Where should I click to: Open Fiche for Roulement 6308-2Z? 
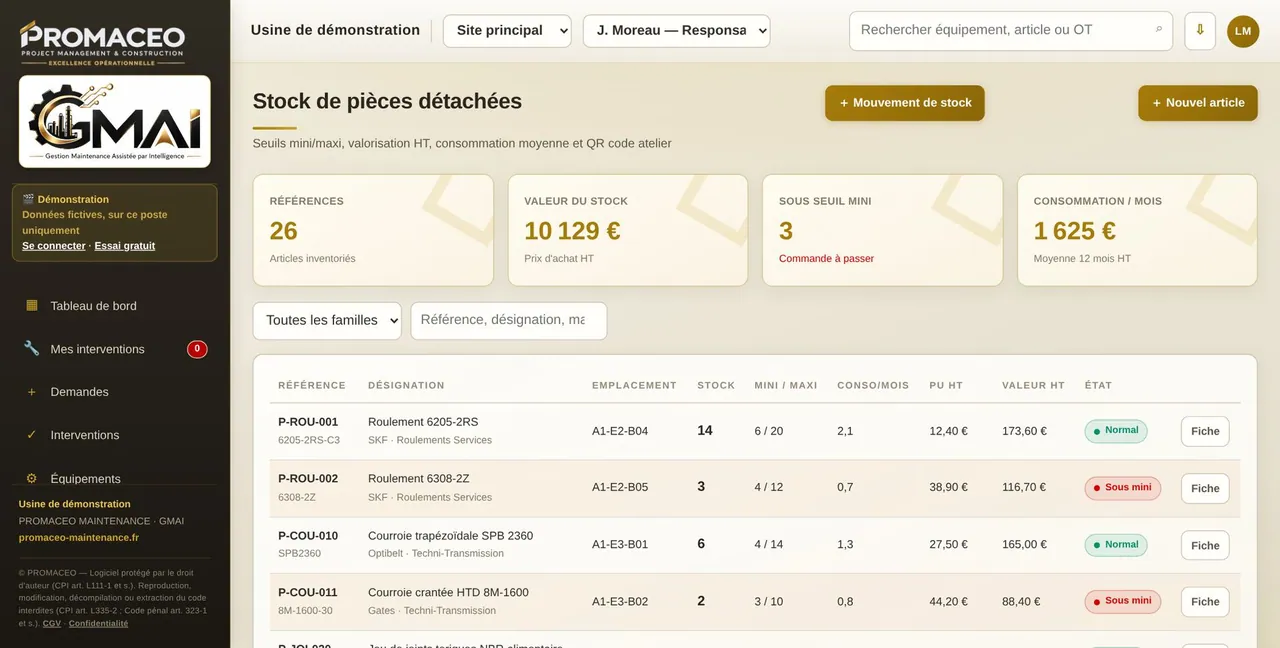[x=1205, y=489]
